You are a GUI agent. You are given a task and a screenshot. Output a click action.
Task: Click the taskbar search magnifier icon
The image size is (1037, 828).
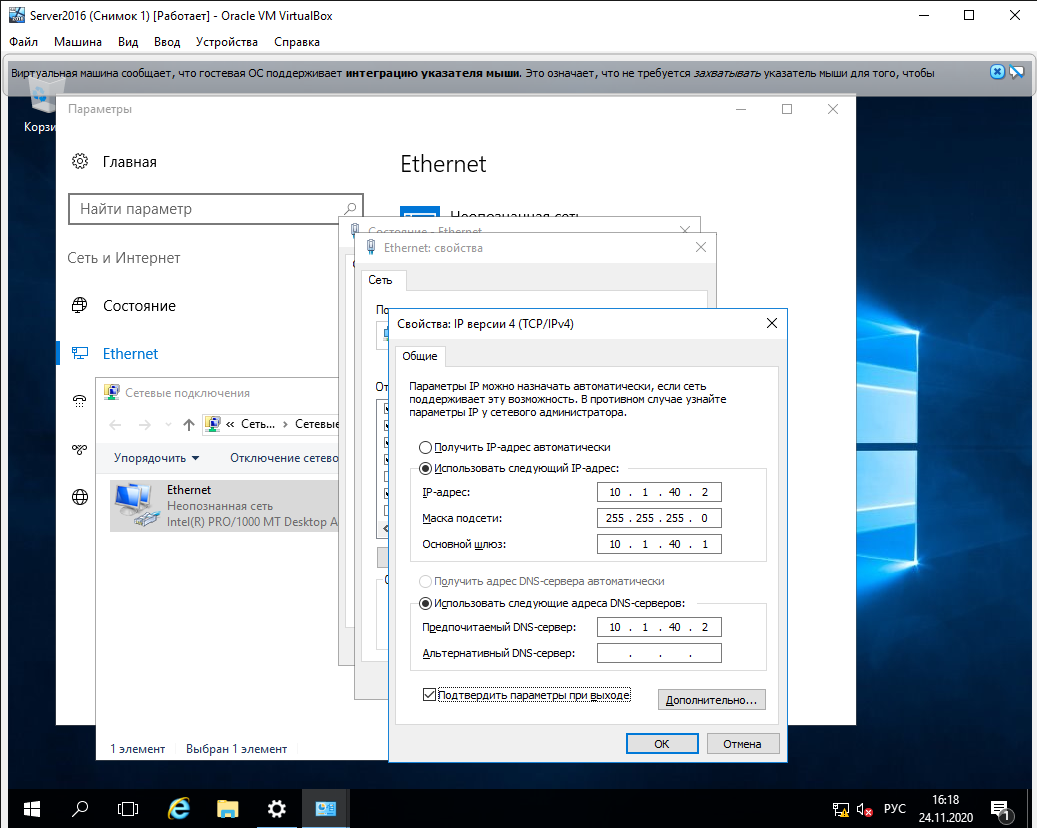pos(80,808)
